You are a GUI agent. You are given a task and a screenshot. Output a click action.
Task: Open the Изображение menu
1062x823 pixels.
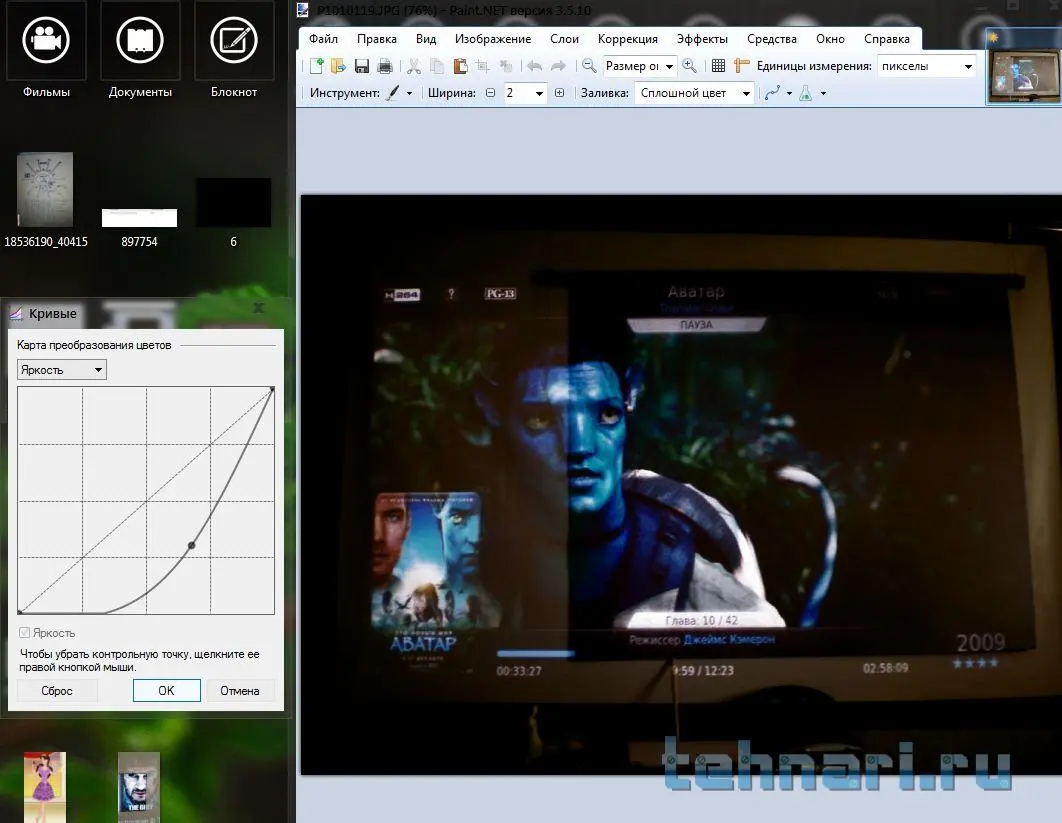pyautogui.click(x=493, y=39)
